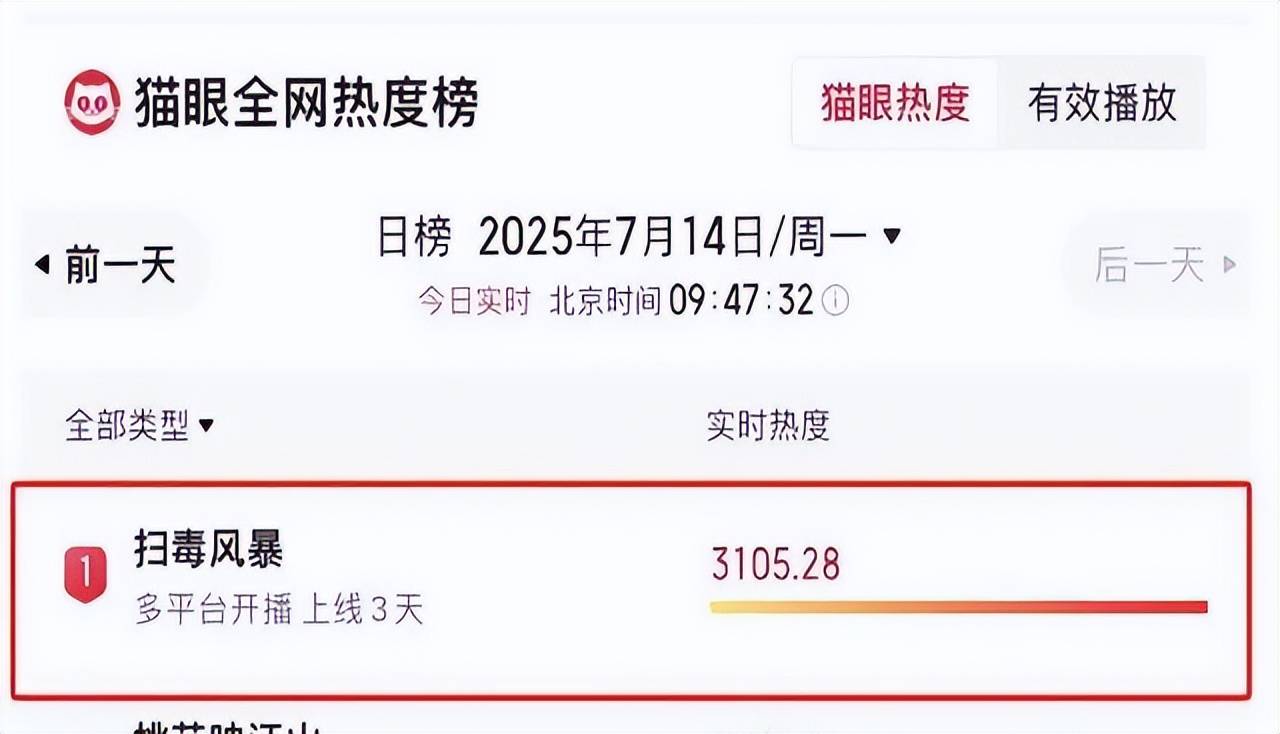This screenshot has height=734, width=1280.
Task: Click the left arrow beside 前一天
Action: [x=42, y=265]
